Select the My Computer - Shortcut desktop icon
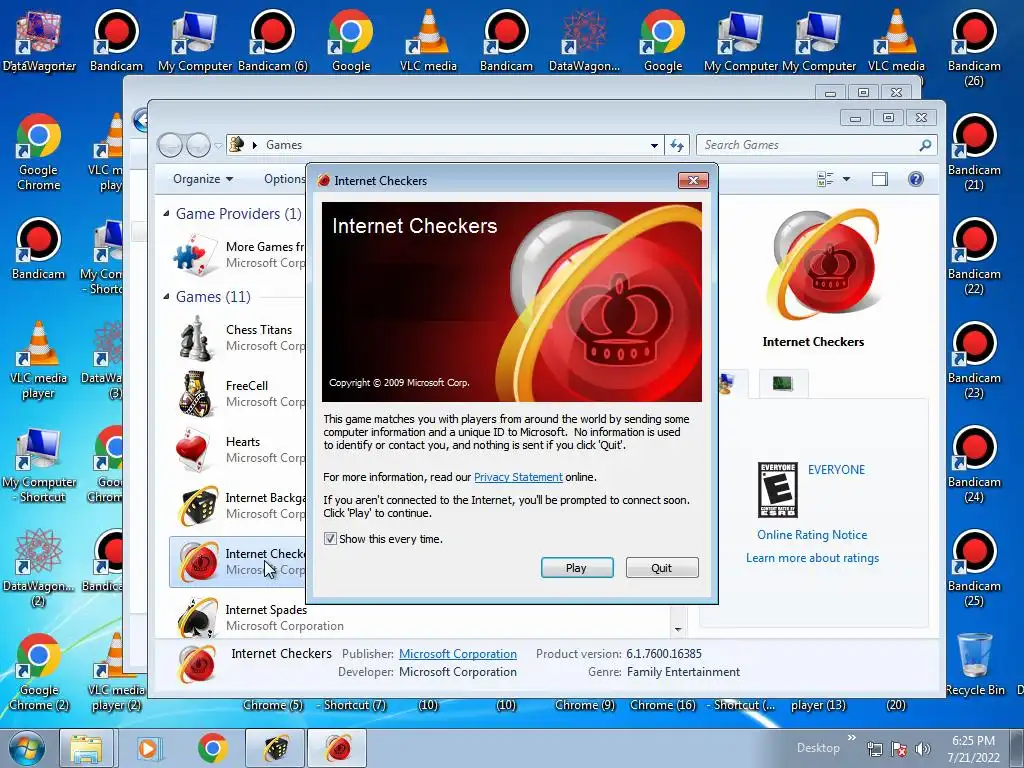The image size is (1024, 768). (x=39, y=464)
